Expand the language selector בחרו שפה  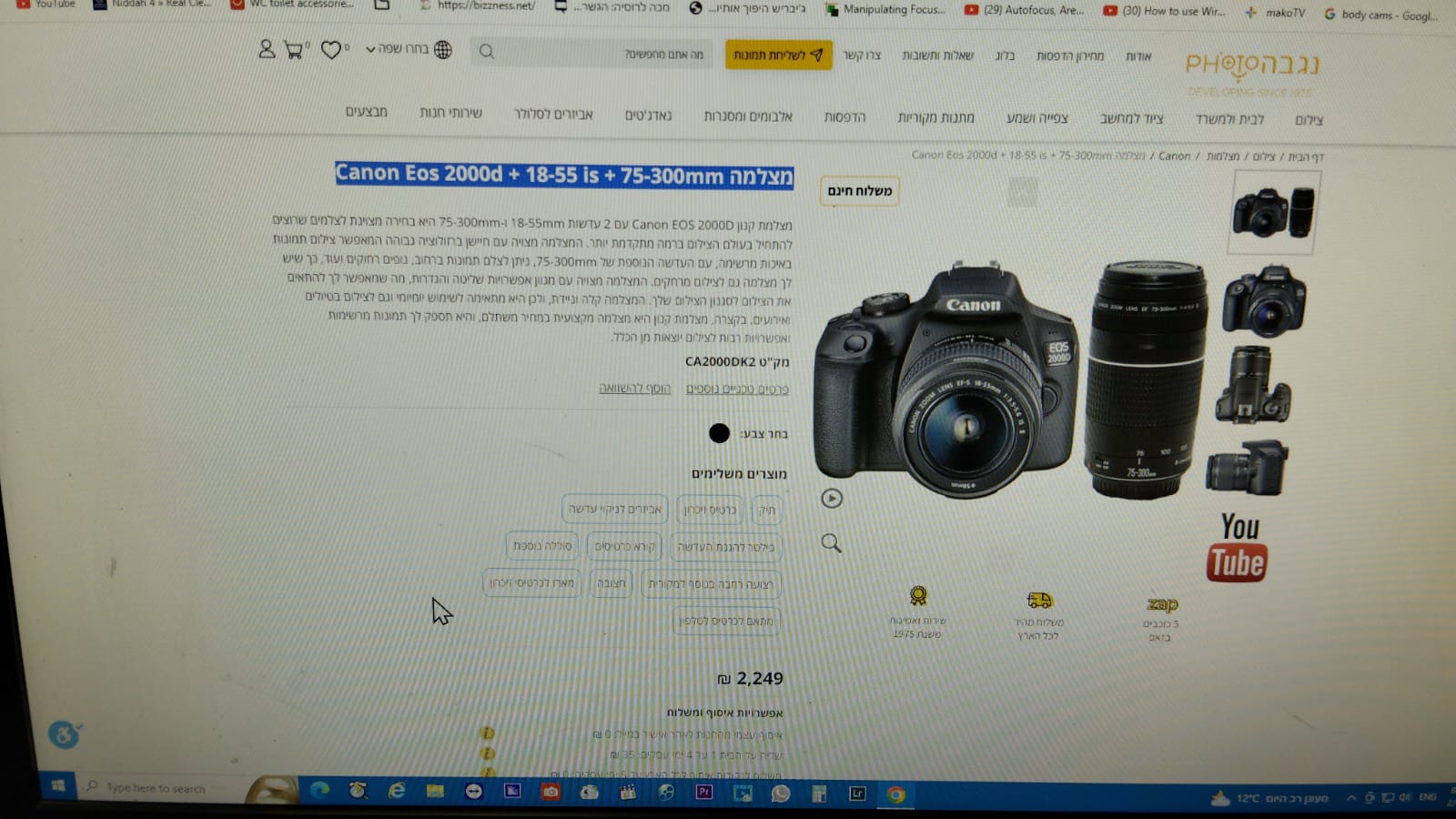click(397, 49)
